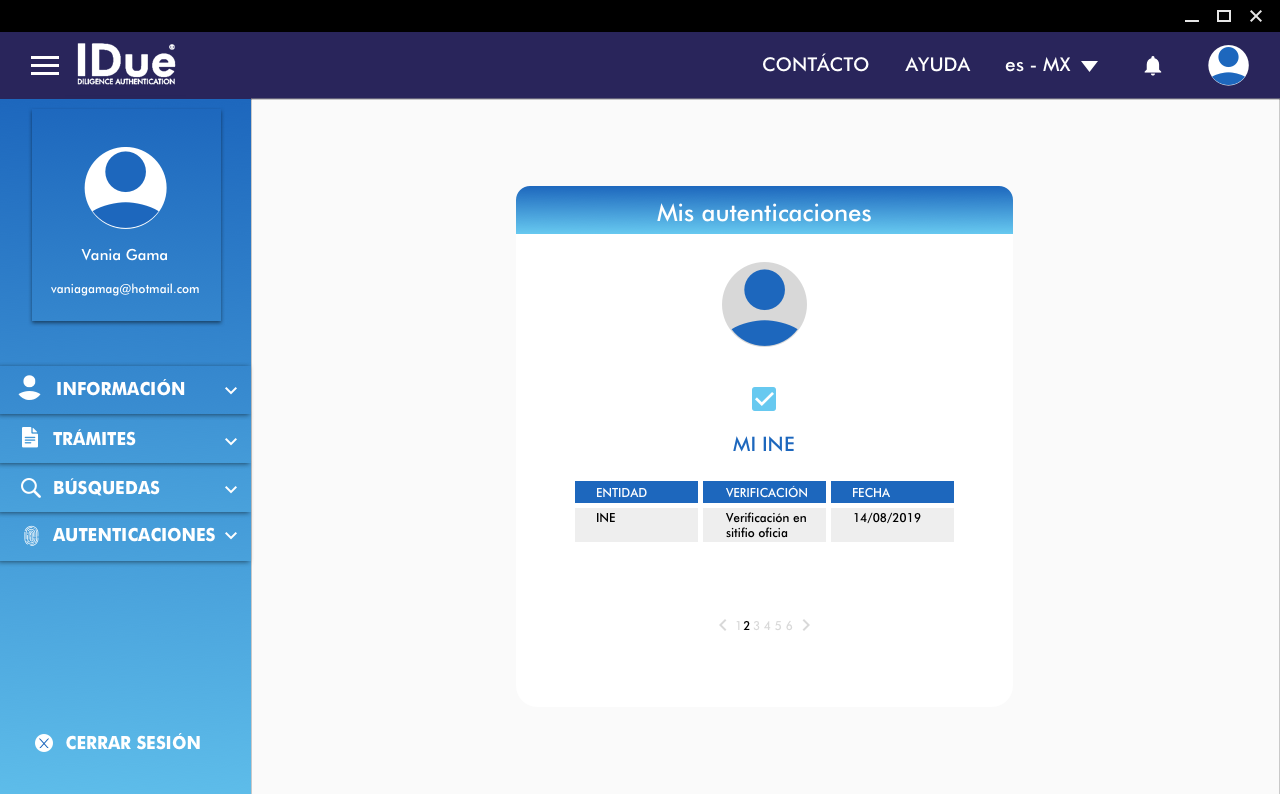This screenshot has height=794, width=1280.
Task: Select page 3 in the pagination
Action: click(757, 626)
